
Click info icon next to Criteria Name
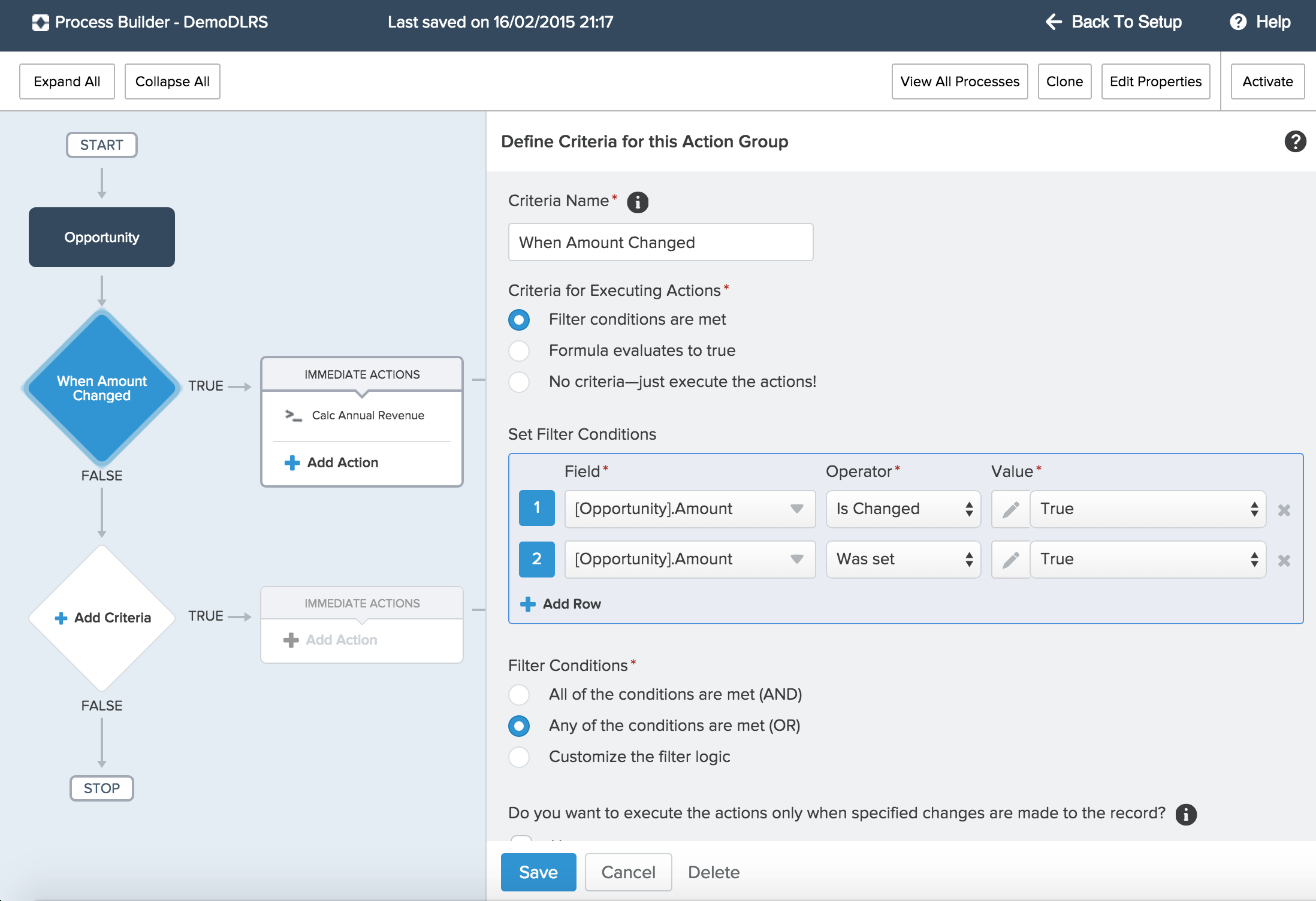[637, 202]
